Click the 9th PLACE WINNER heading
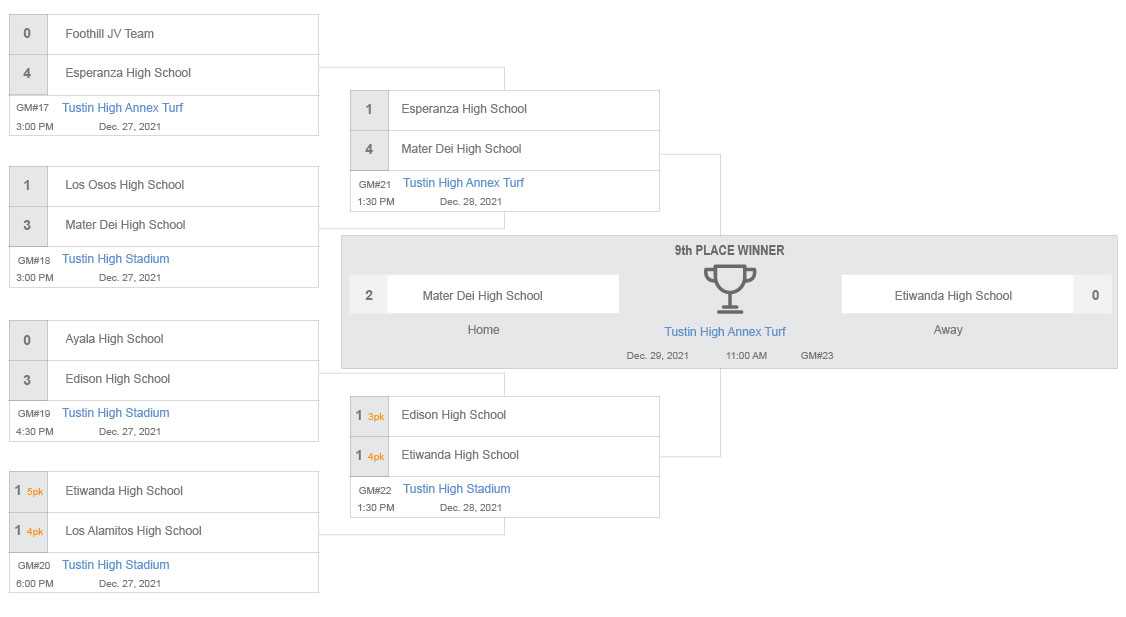 pyautogui.click(x=729, y=251)
